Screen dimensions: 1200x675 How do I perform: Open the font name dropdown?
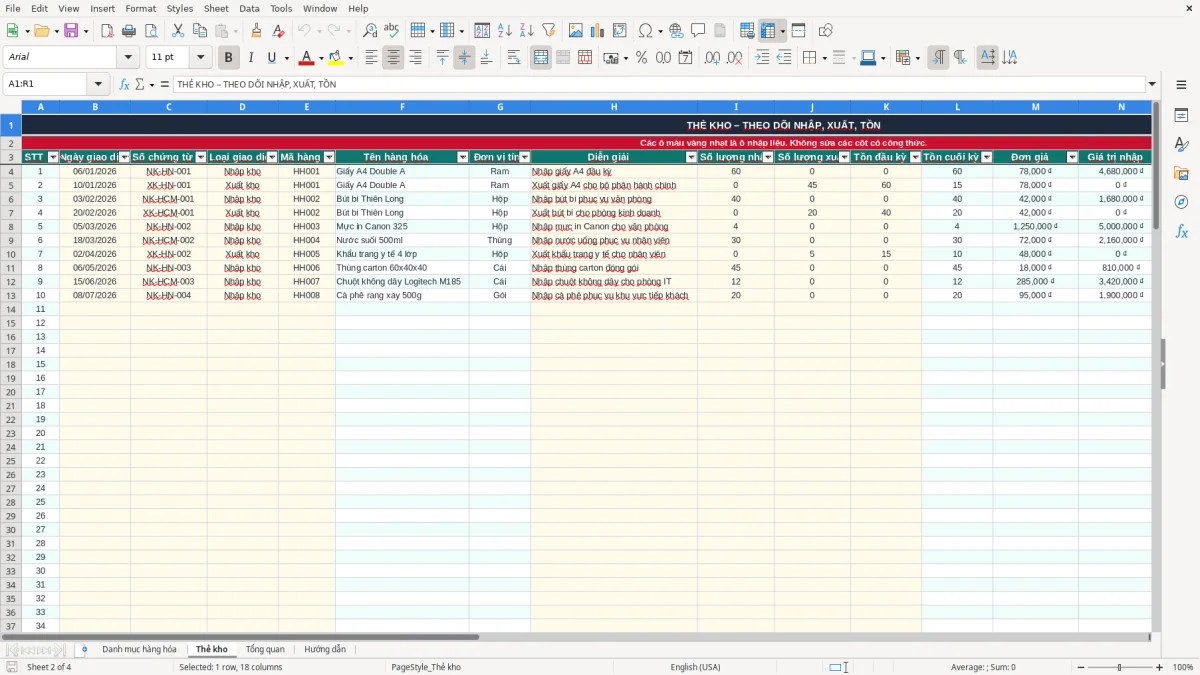(x=128, y=58)
